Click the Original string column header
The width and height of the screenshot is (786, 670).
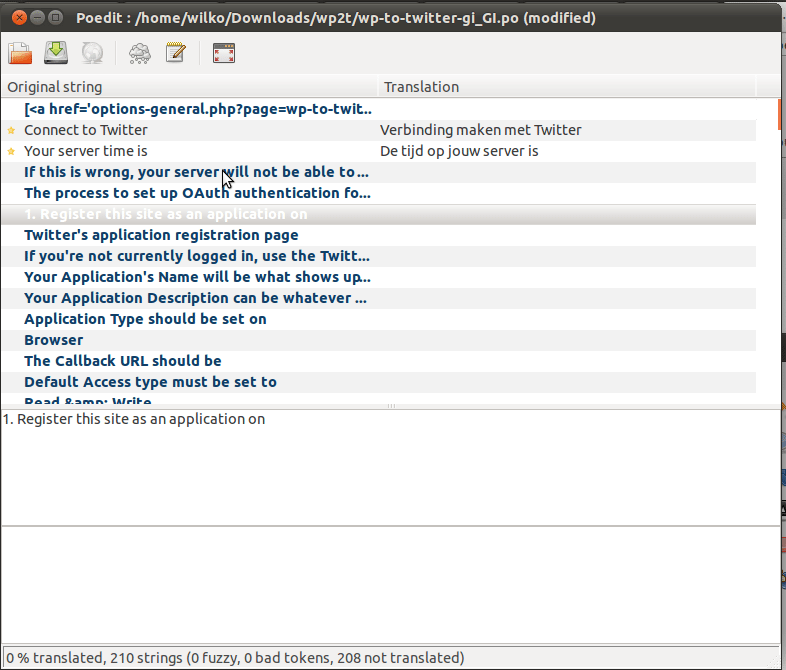tap(189, 87)
